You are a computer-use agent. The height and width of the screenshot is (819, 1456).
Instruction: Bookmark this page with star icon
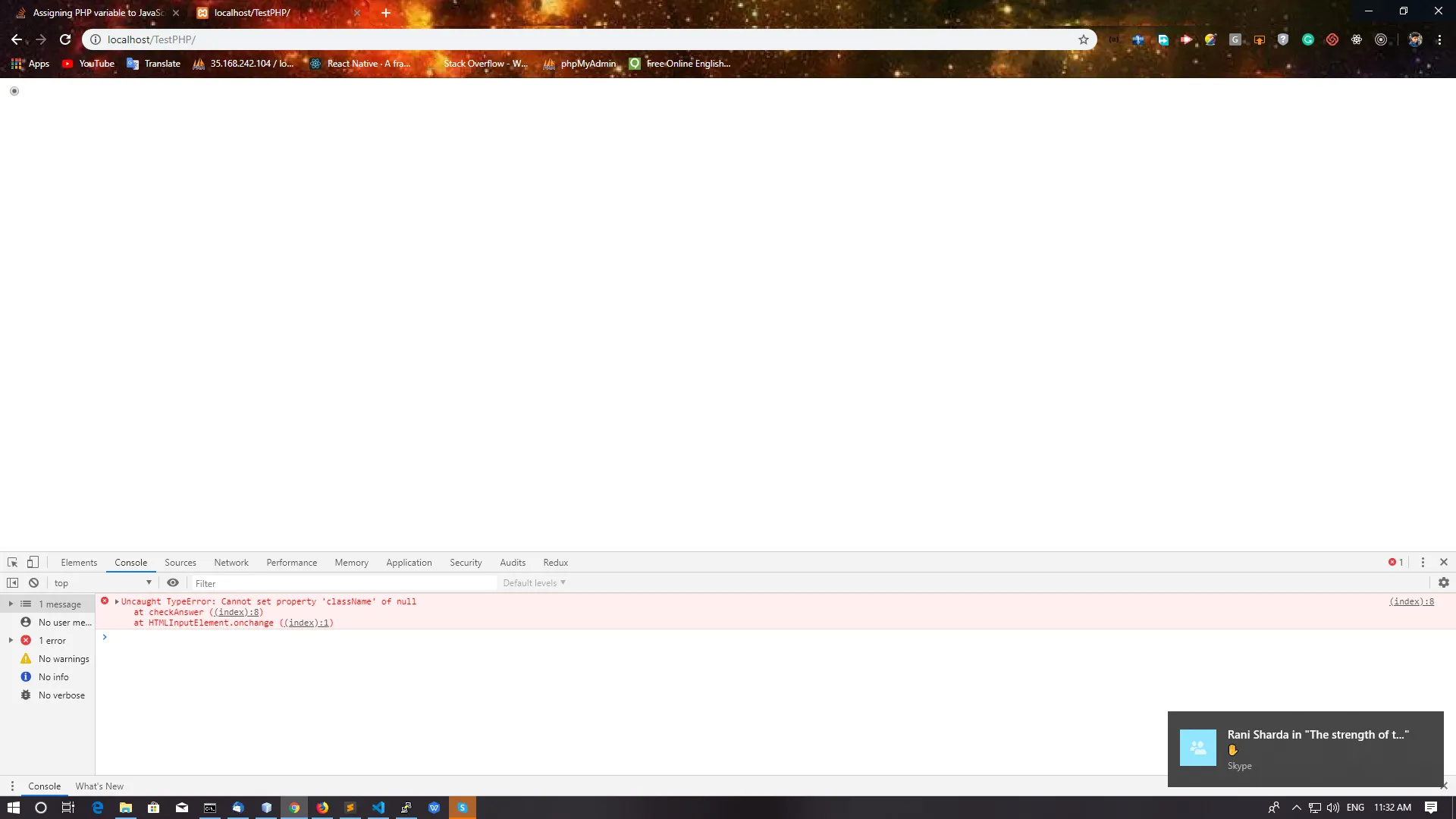click(x=1083, y=39)
